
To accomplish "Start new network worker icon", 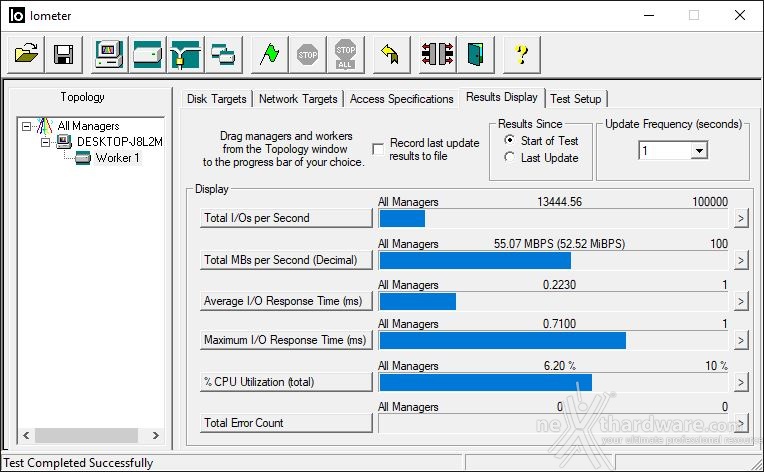I will 185,54.
